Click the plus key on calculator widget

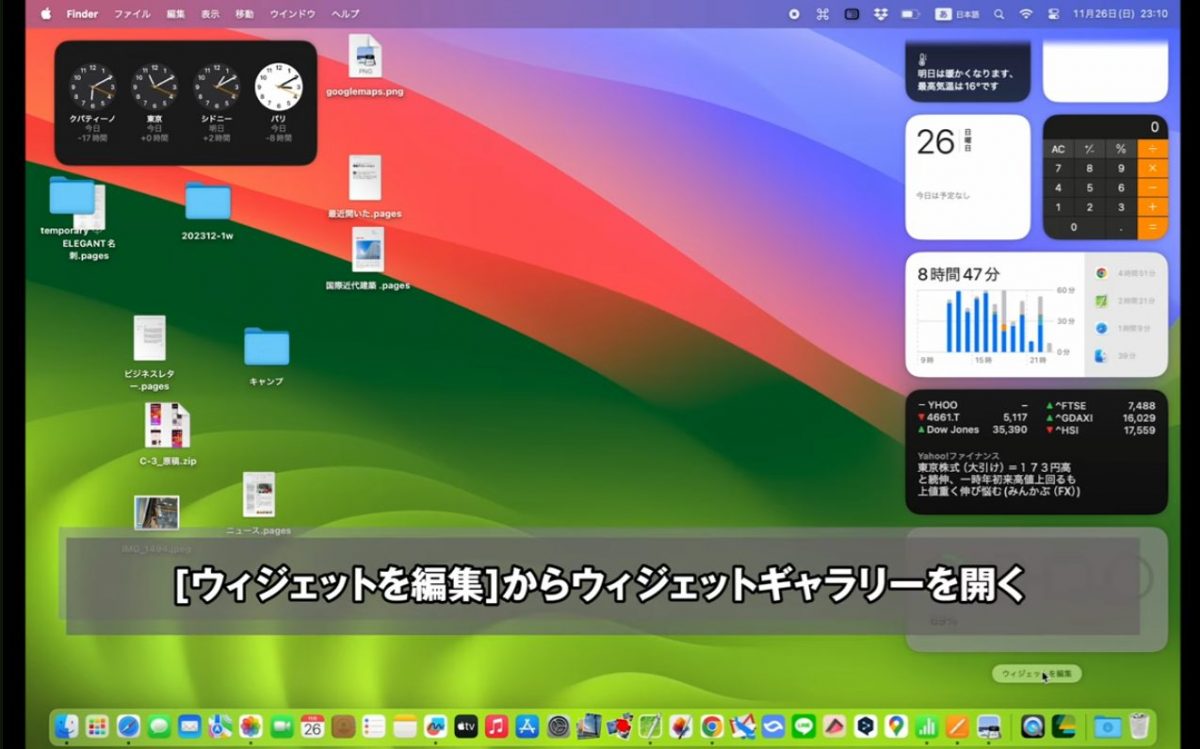pos(1152,207)
